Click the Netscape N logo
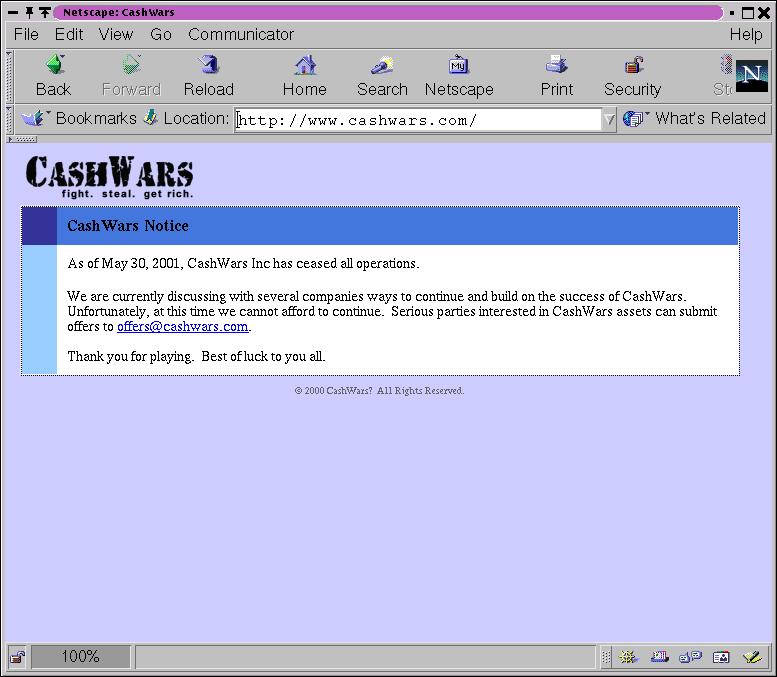 [751, 76]
